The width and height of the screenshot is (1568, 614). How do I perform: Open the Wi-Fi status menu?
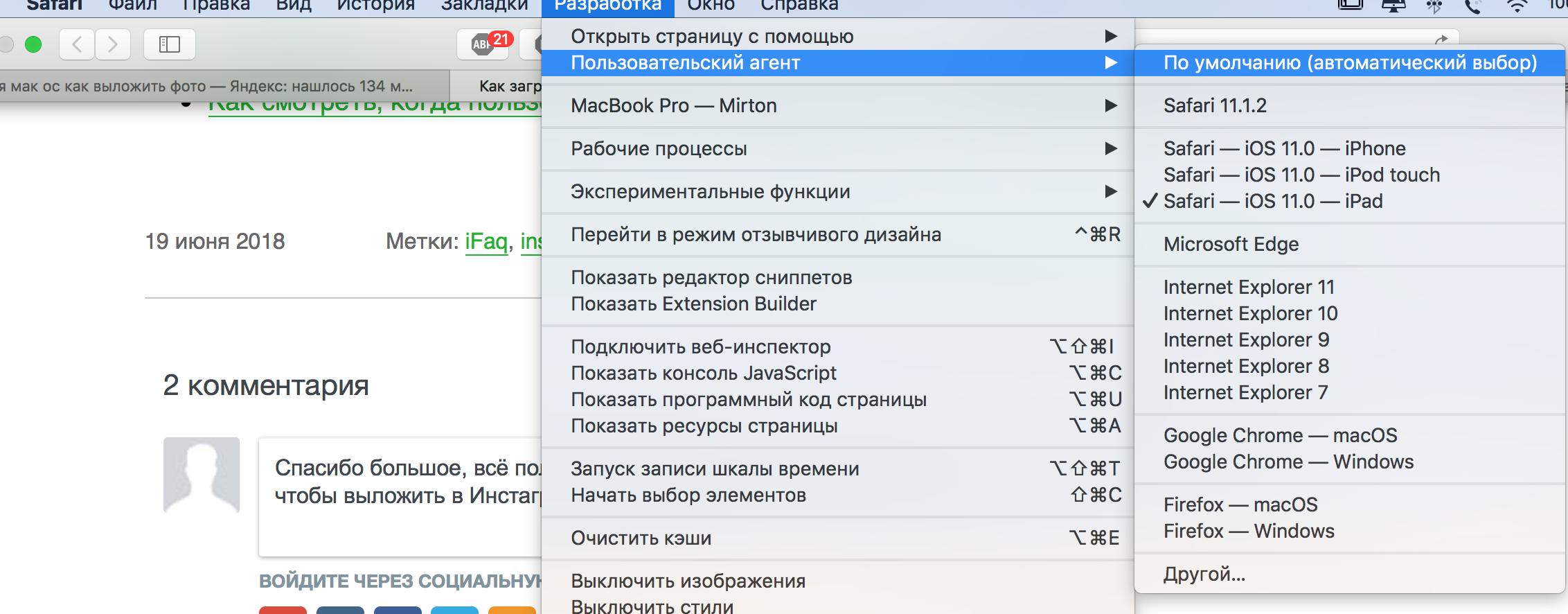[1517, 6]
